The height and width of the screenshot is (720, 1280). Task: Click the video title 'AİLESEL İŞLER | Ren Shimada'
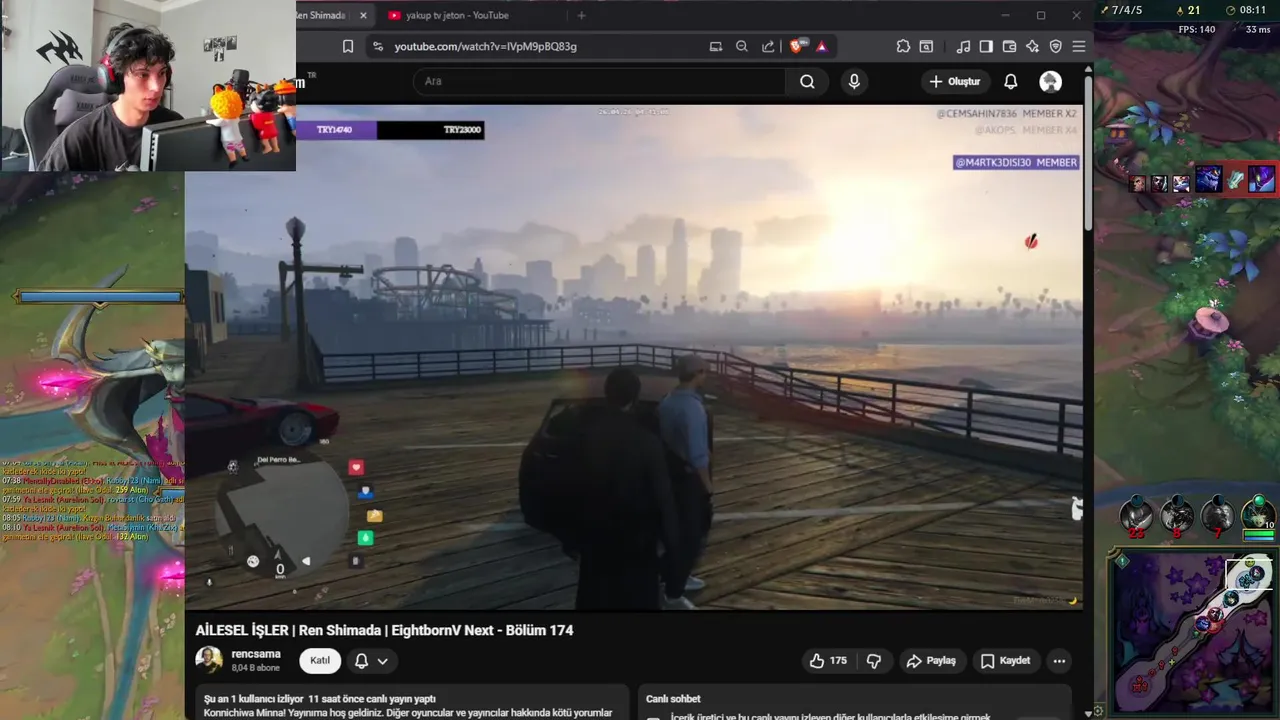(x=384, y=630)
